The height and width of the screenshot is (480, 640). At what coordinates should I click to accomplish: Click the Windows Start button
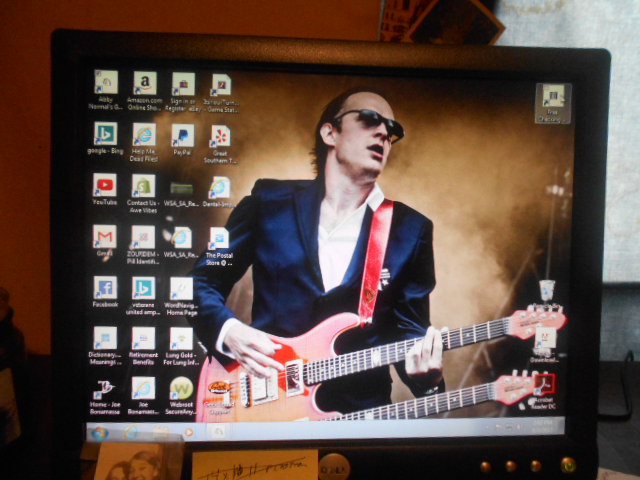(98, 432)
